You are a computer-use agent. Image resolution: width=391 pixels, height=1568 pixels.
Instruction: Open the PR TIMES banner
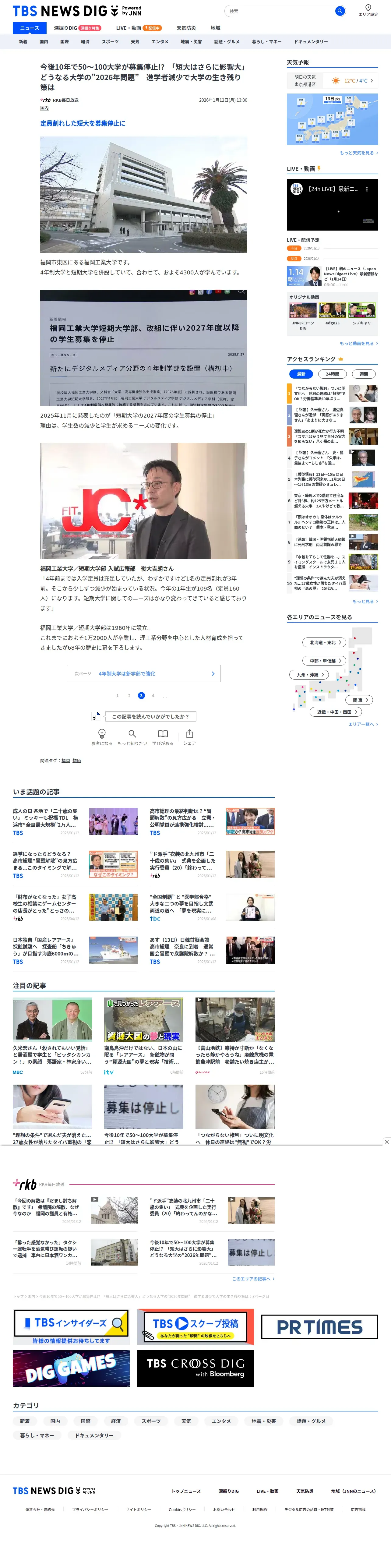[x=320, y=1327]
